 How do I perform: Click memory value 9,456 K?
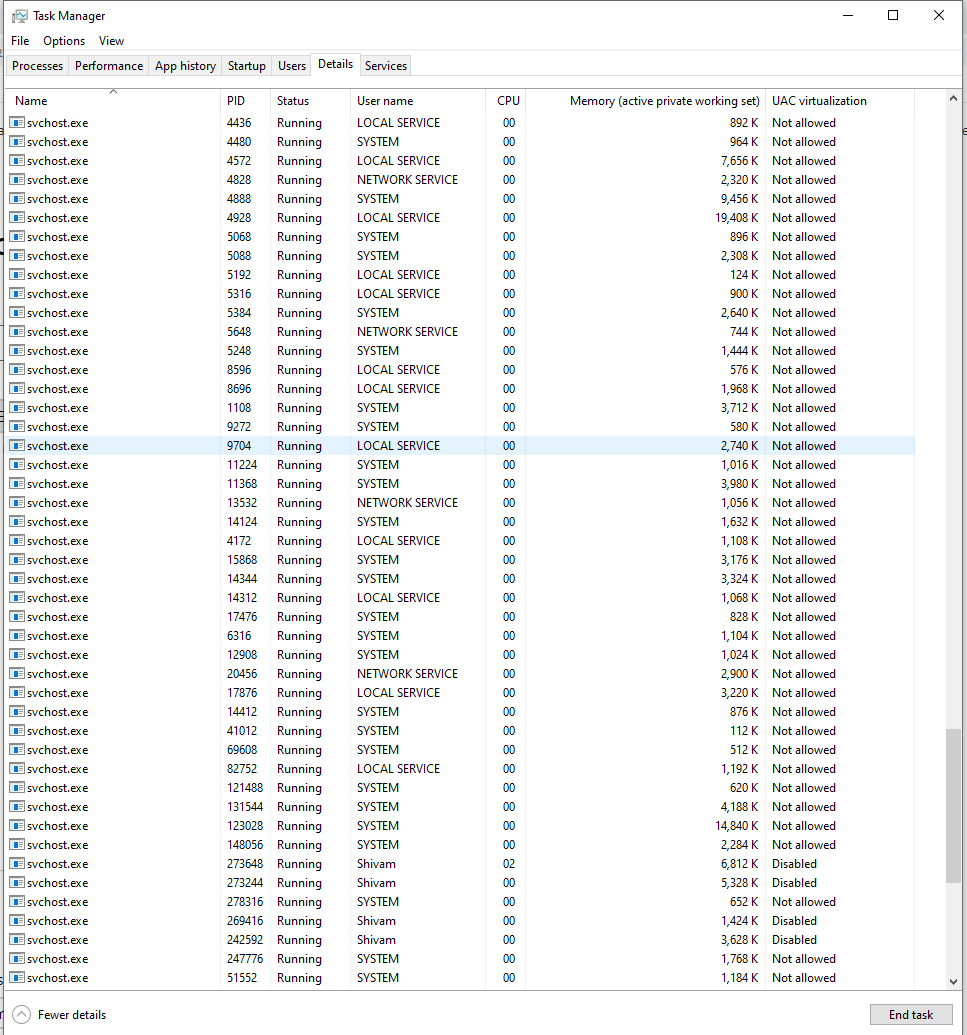point(739,199)
